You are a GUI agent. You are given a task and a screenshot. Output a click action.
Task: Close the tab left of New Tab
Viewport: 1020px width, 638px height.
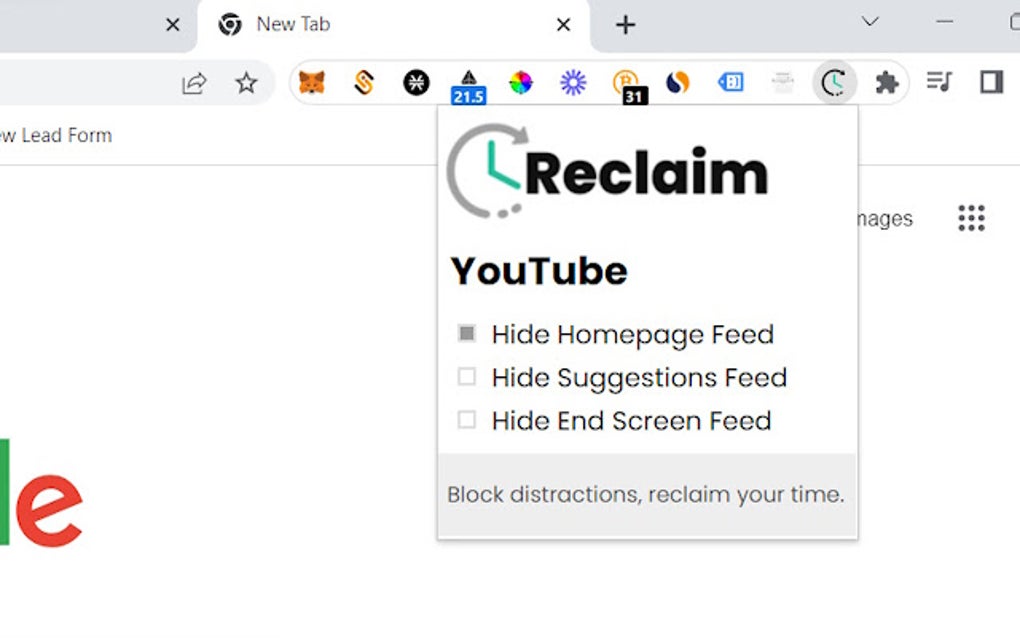[173, 25]
